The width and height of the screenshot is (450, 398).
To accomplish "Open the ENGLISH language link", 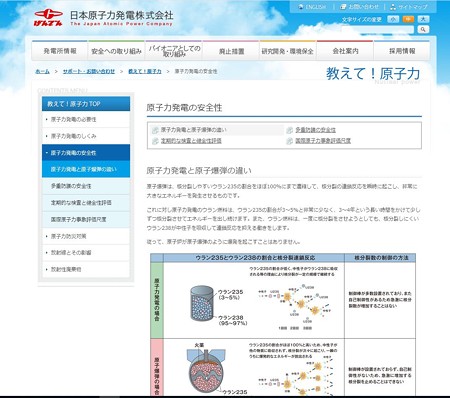I will [316, 7].
